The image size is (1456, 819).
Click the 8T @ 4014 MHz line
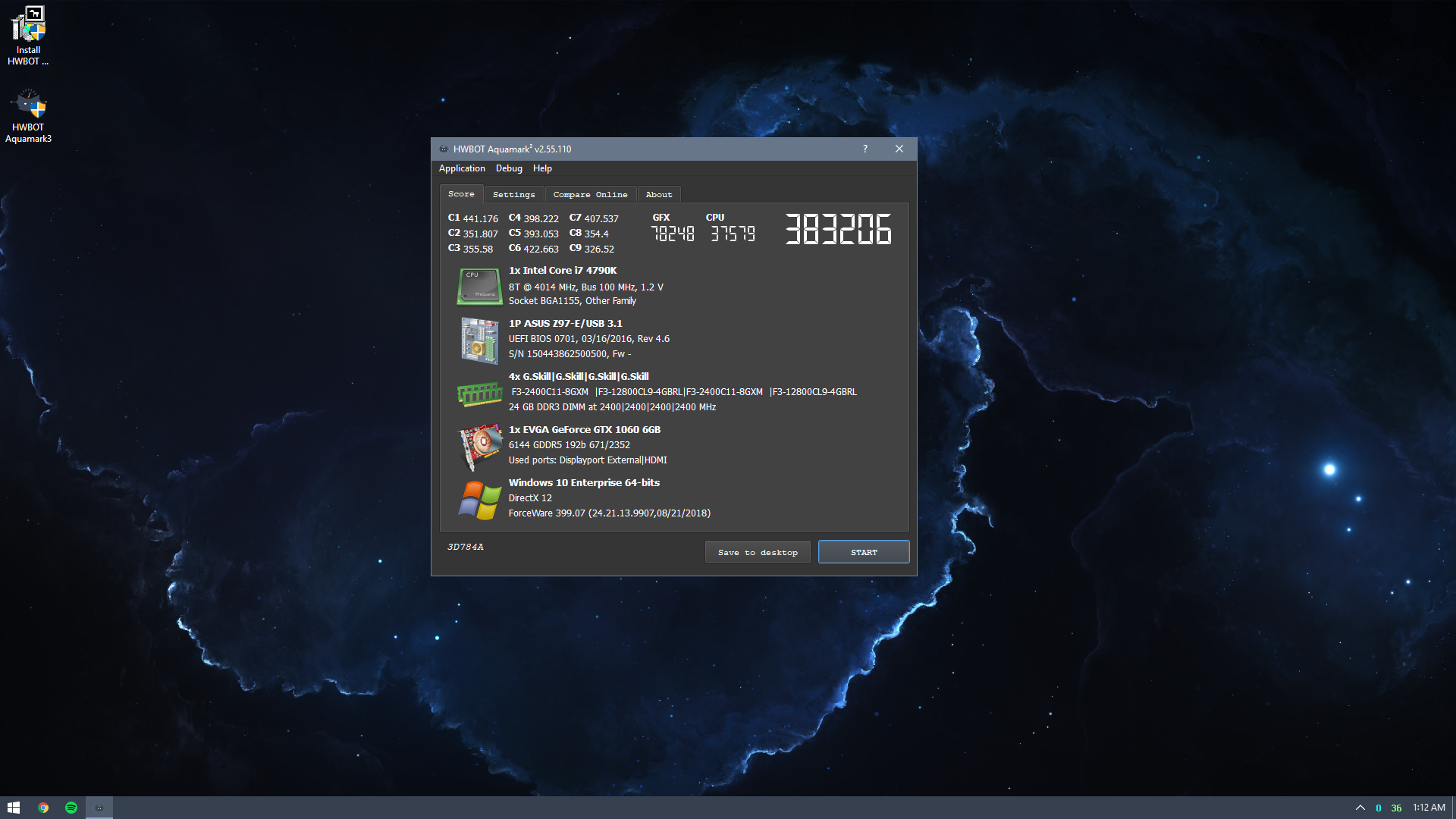click(x=585, y=287)
